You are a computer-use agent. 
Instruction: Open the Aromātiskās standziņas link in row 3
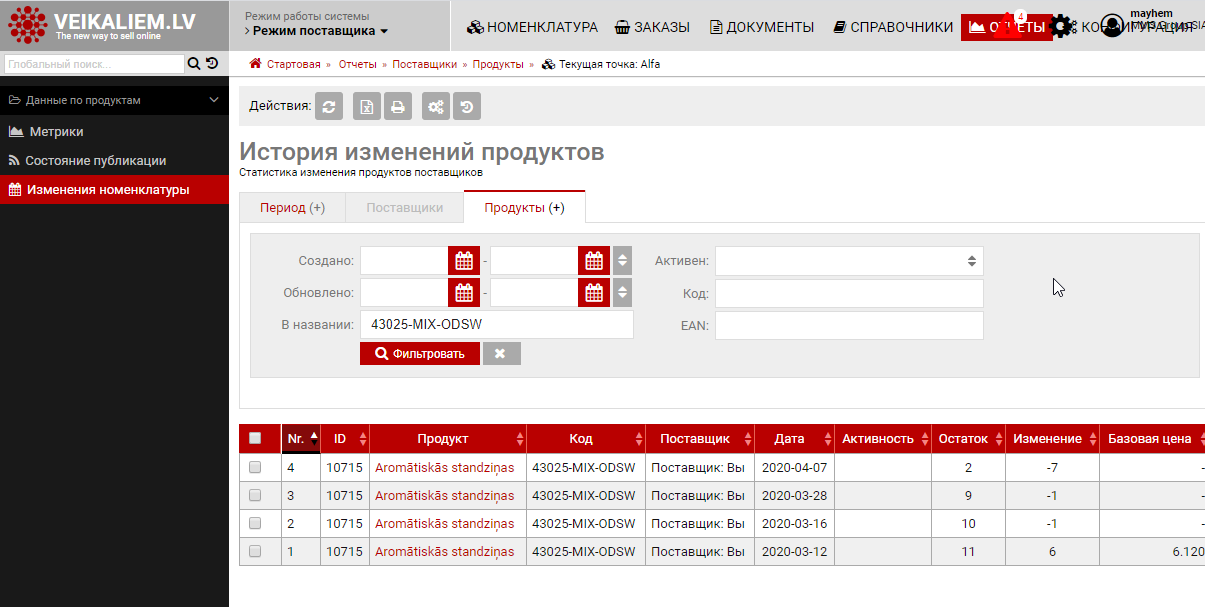point(444,495)
